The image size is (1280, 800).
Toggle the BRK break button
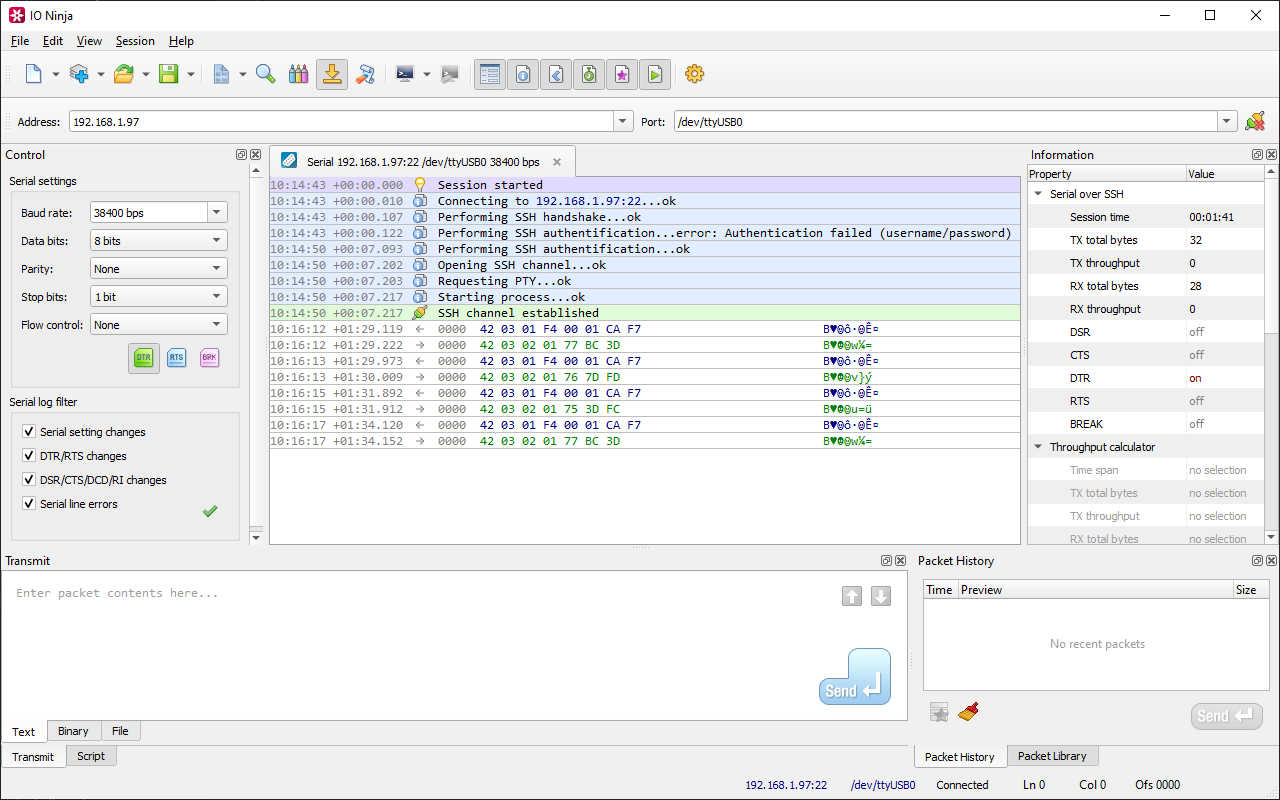209,358
